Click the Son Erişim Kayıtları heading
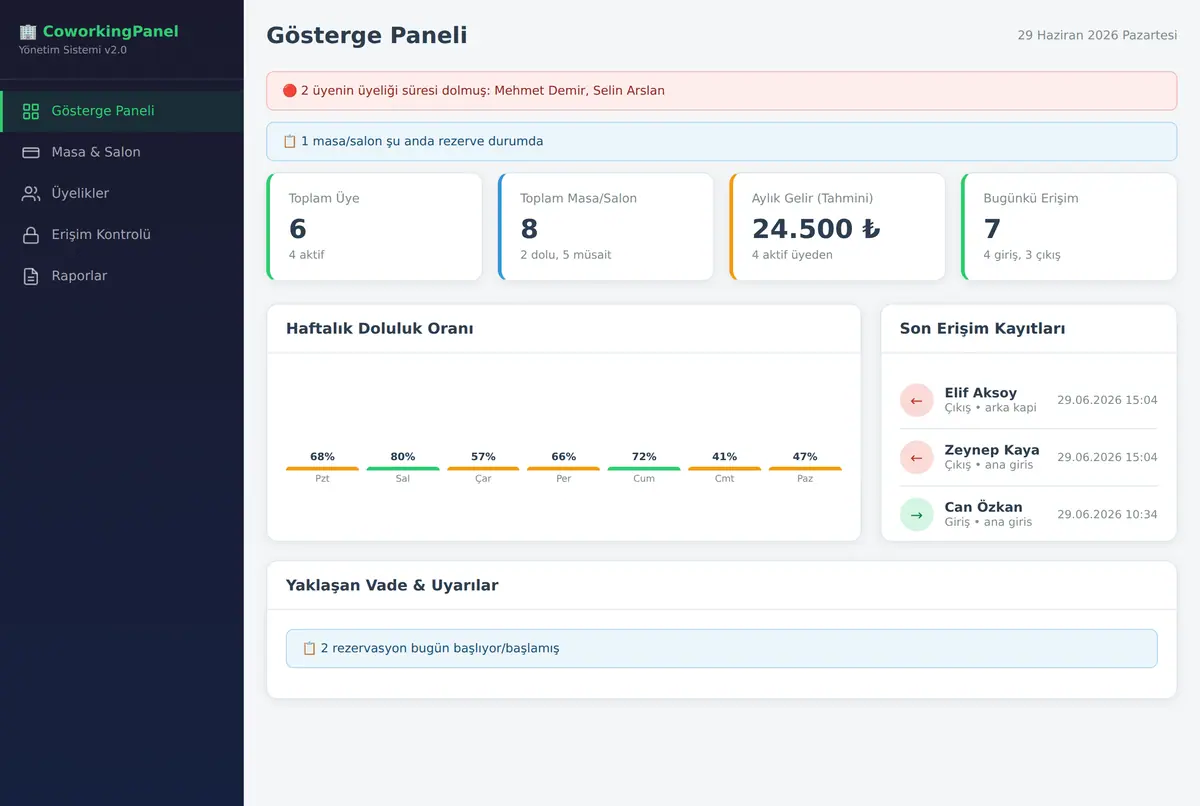Screen dimensions: 1200x806 point(982,329)
